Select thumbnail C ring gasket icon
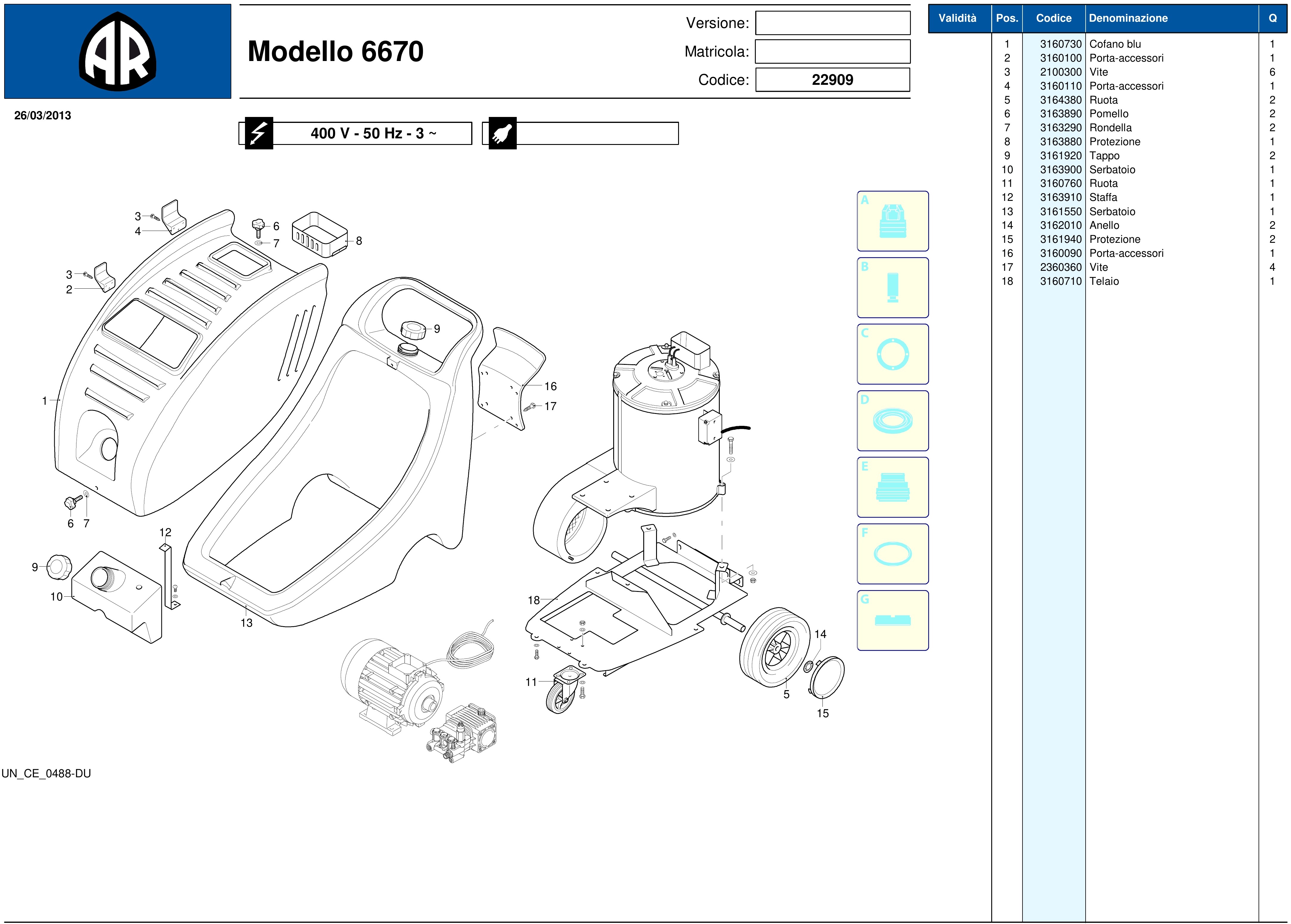This screenshot has width=1291, height=924. [892, 354]
